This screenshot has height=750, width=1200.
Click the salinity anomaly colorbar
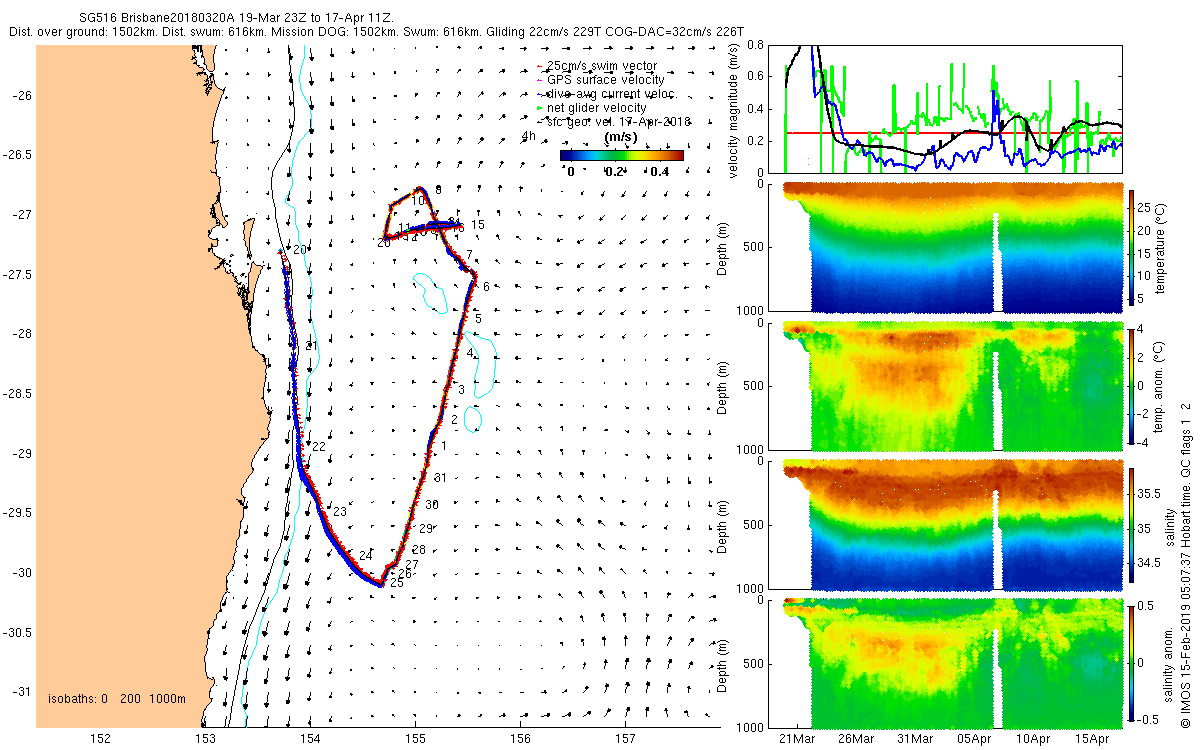[1132, 662]
